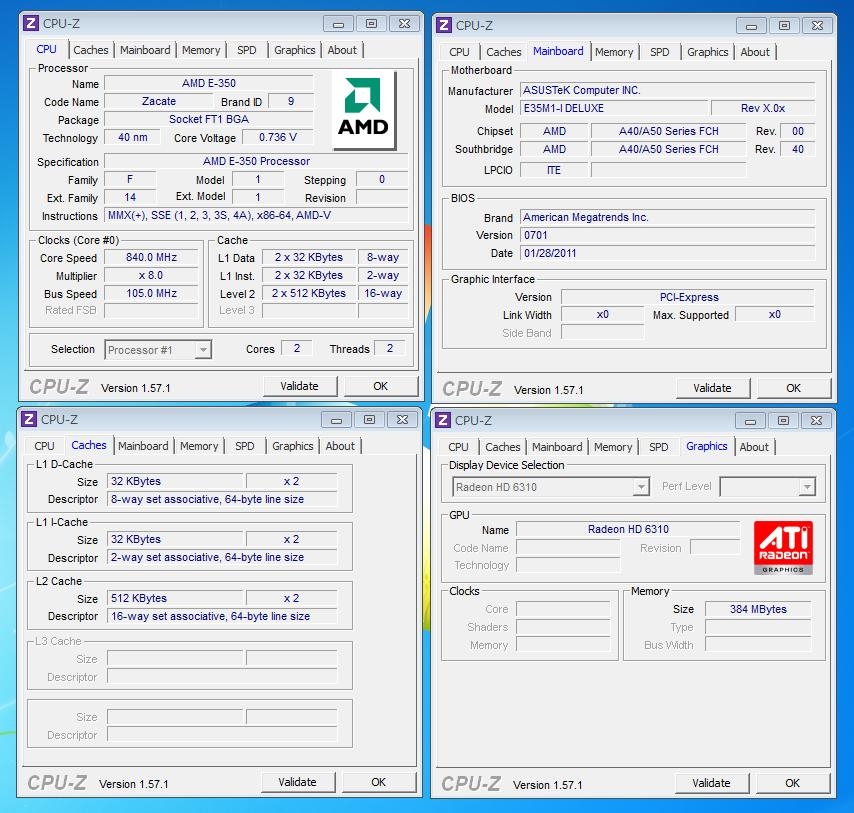The image size is (854, 813).
Task: Open Mainboard tab in the Caches window
Action: coord(143,446)
